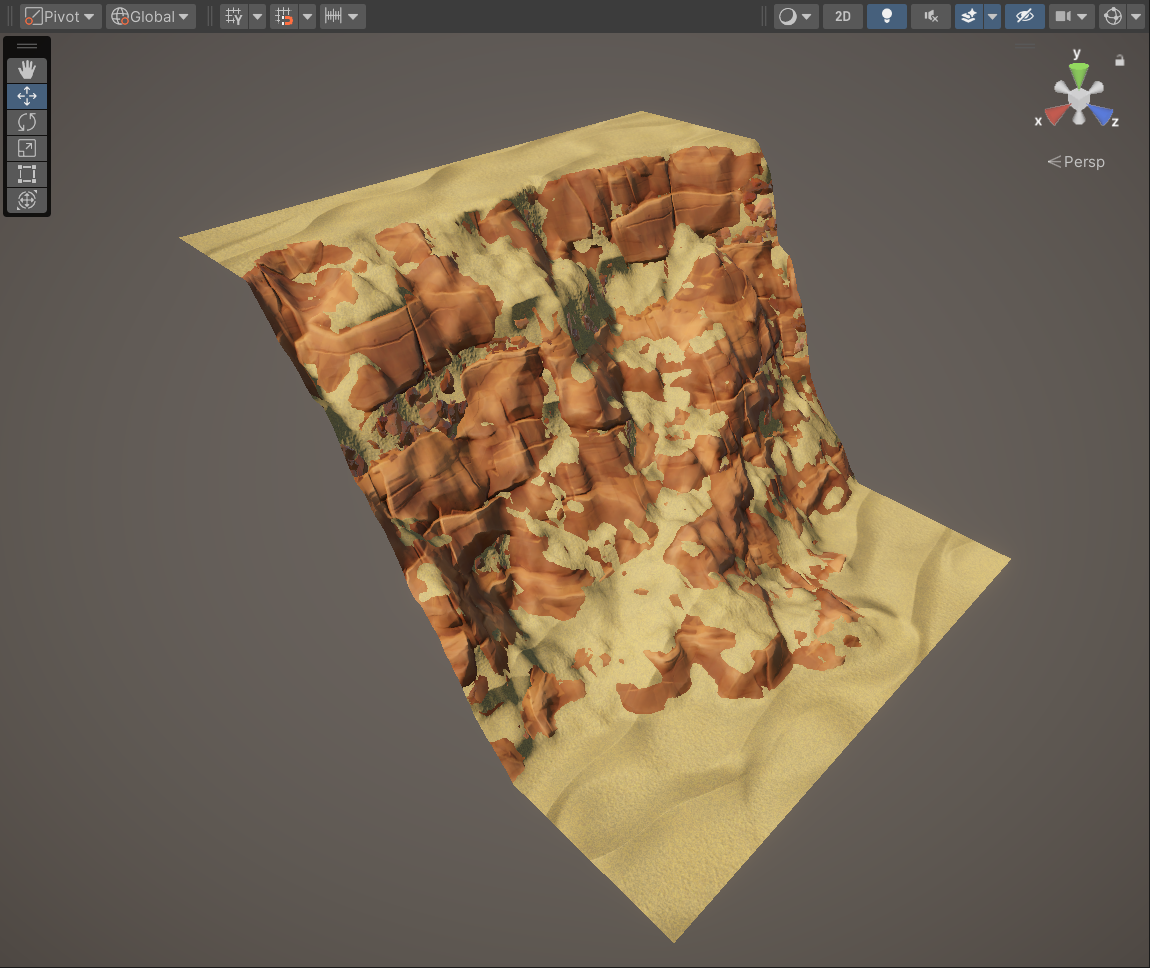Select the View (hand) tool

[x=26, y=69]
